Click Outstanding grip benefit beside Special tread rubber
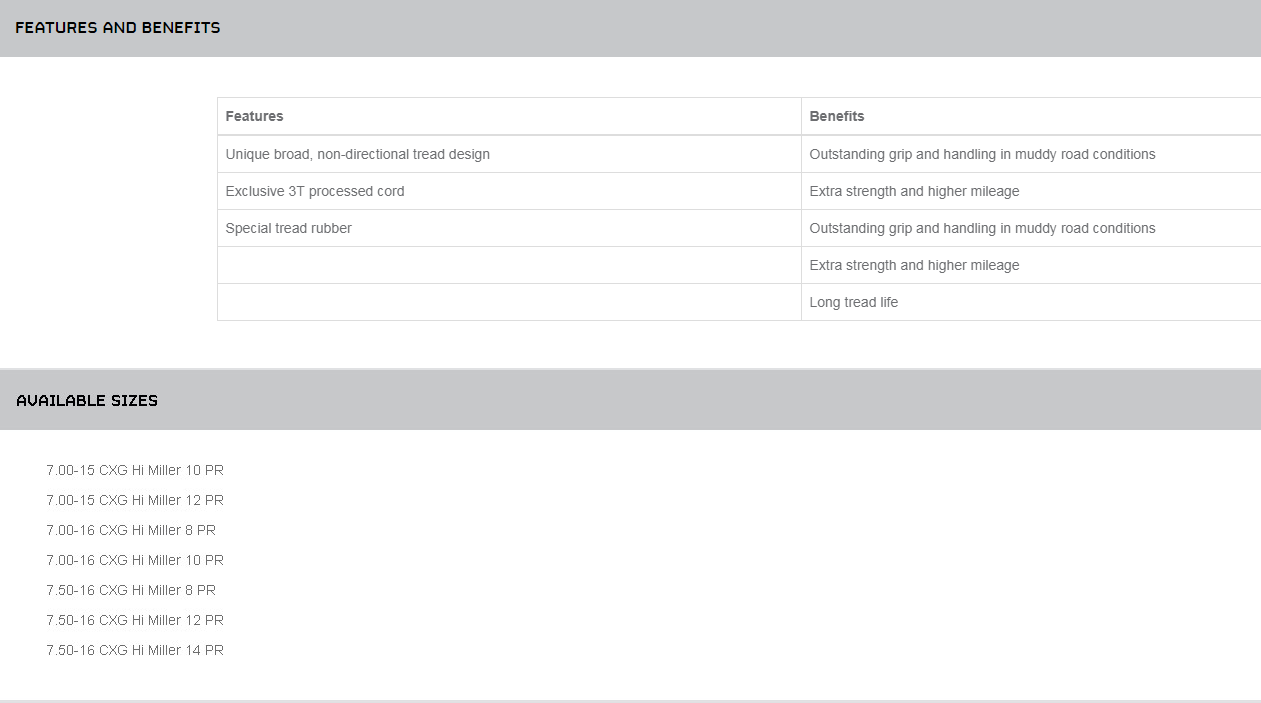Image resolution: width=1261 pixels, height=703 pixels. (x=982, y=228)
